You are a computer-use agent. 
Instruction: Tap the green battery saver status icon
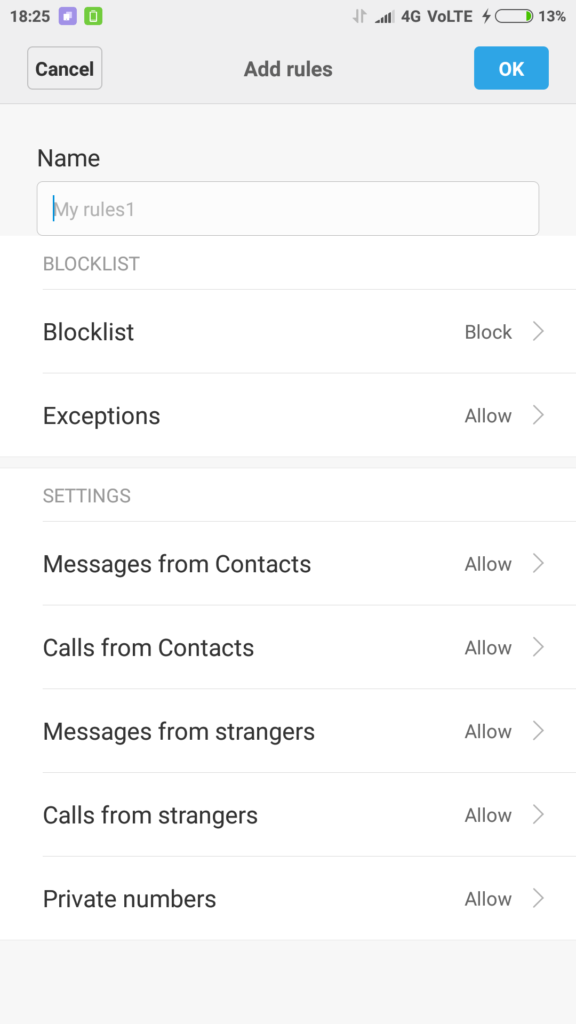(93, 16)
